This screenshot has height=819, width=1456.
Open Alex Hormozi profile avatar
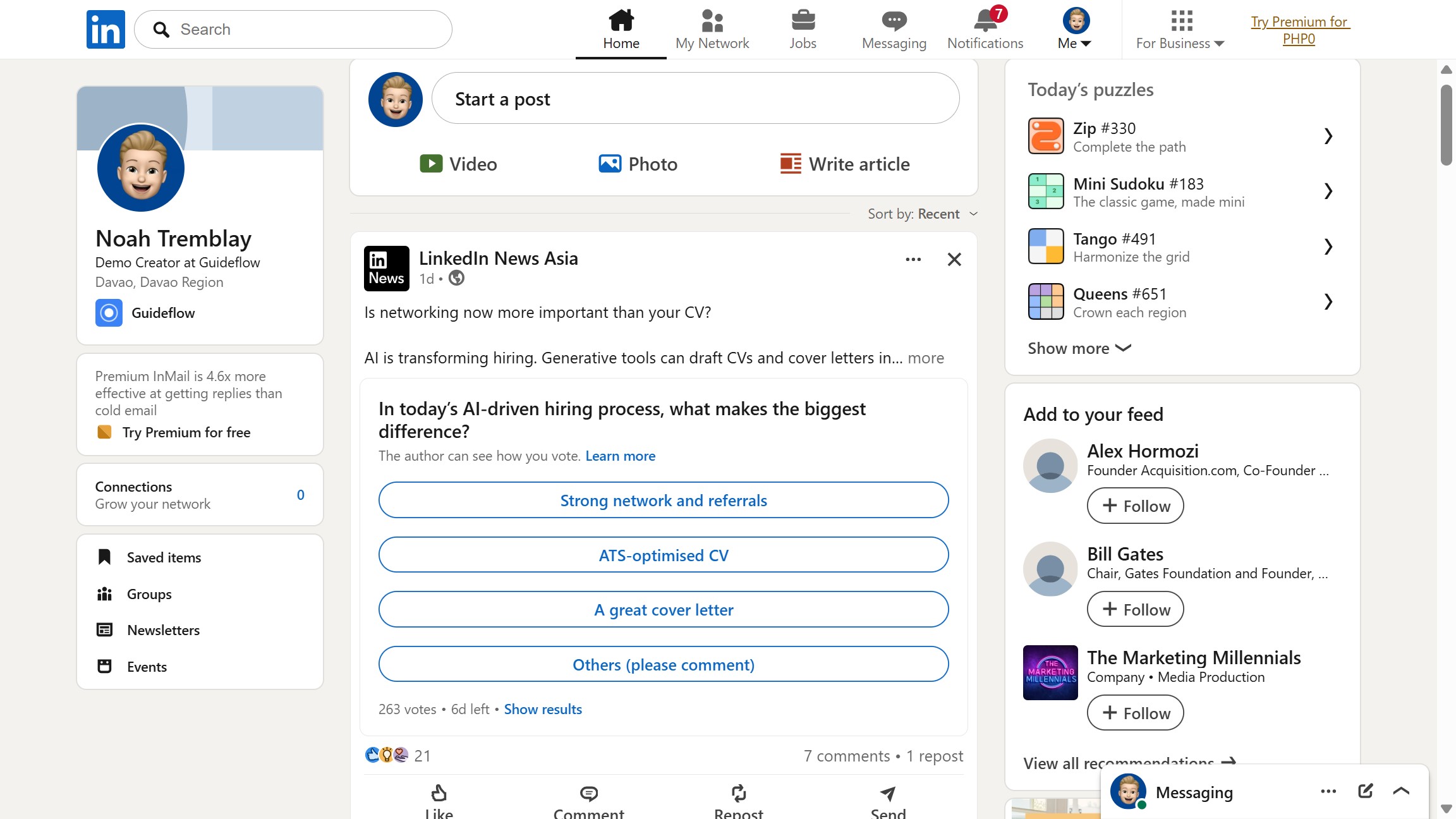pos(1050,466)
